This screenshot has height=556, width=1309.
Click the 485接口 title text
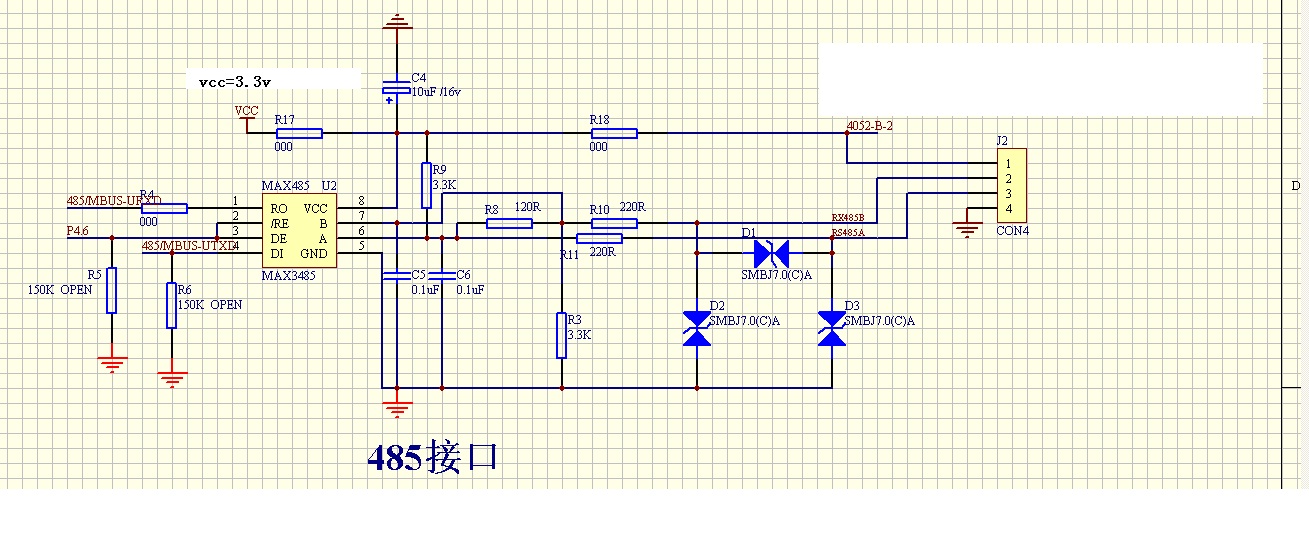[x=432, y=457]
